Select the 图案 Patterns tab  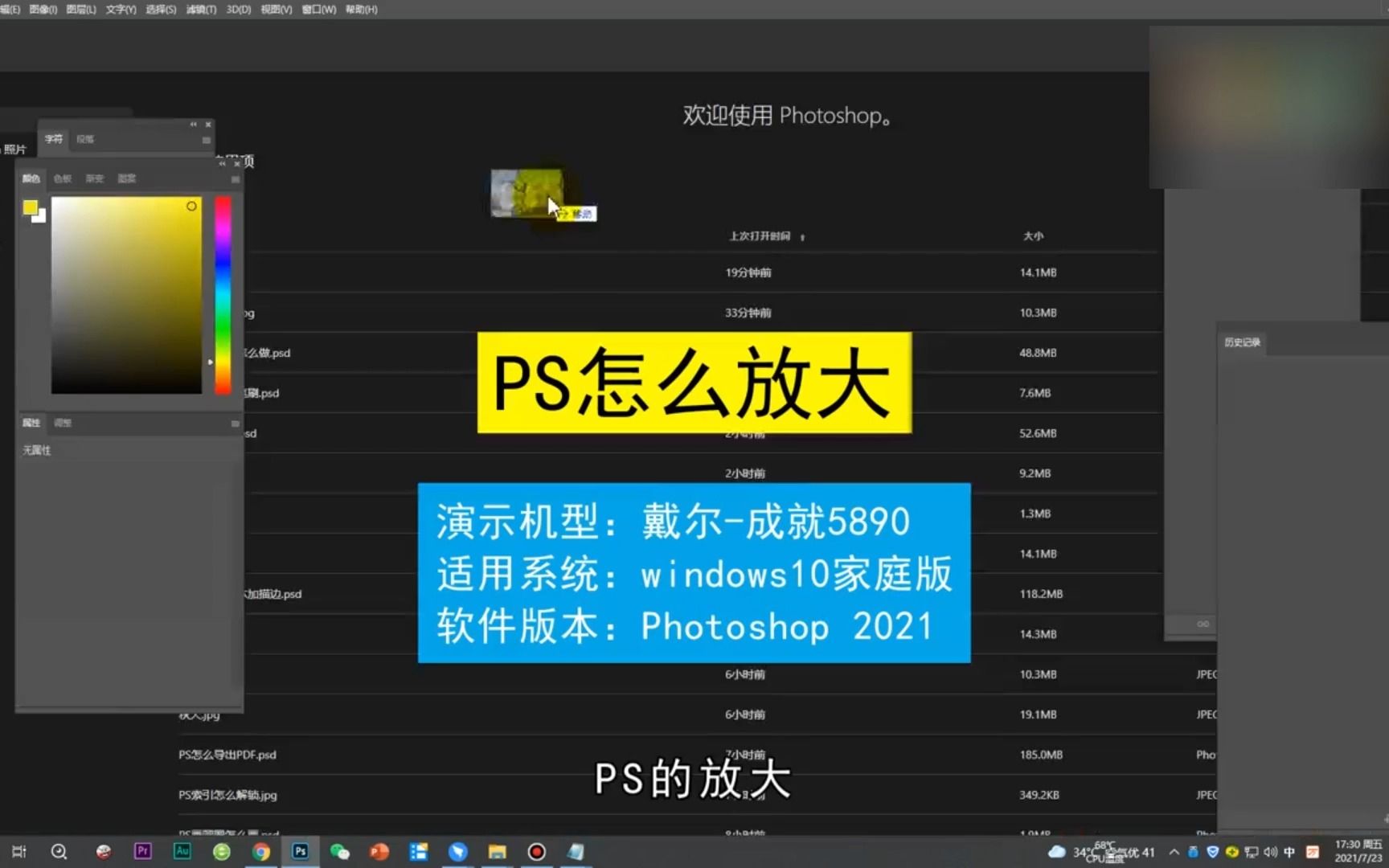click(x=127, y=178)
